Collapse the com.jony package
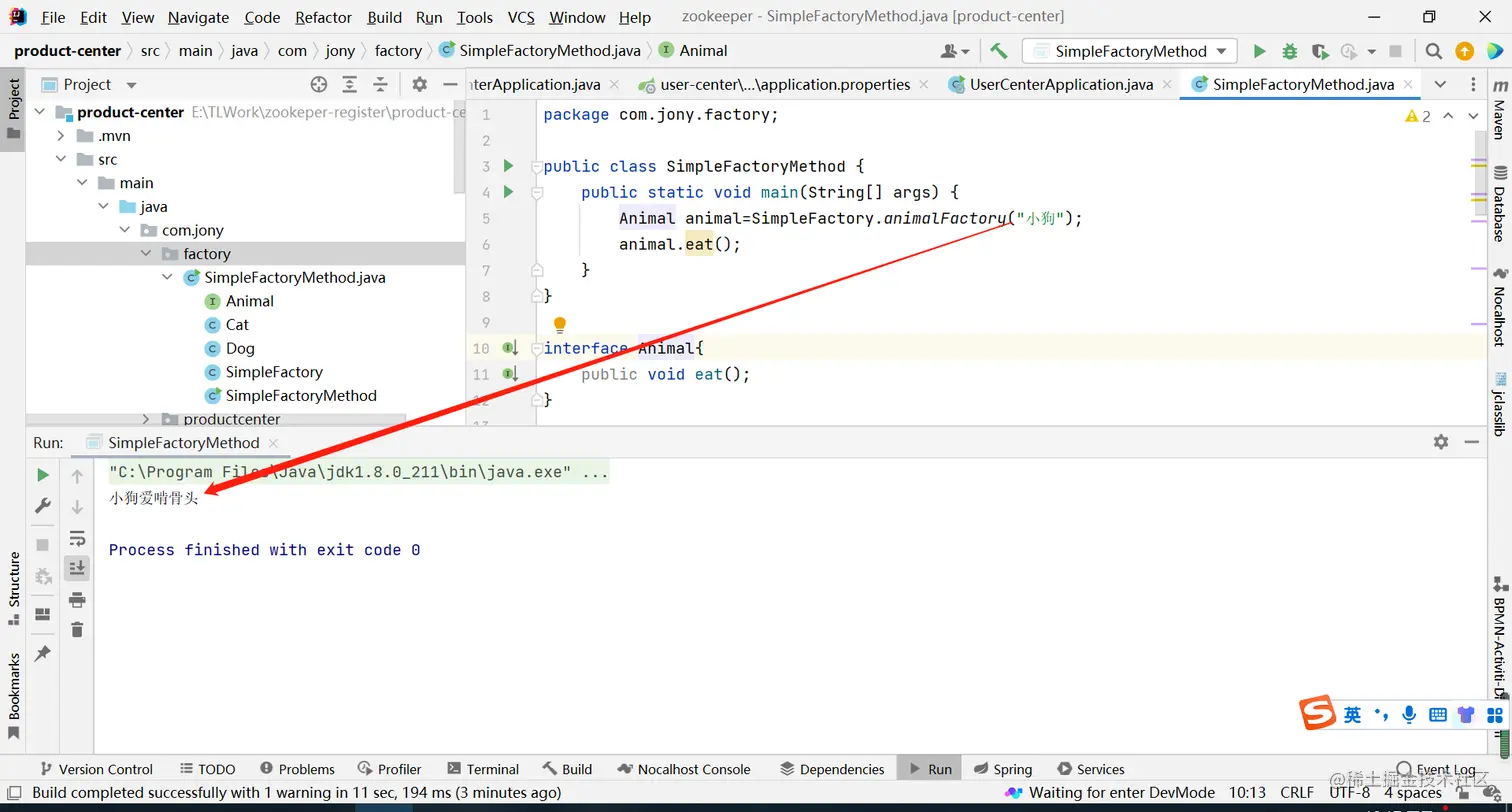This screenshot has width=1512, height=812. coord(124,230)
